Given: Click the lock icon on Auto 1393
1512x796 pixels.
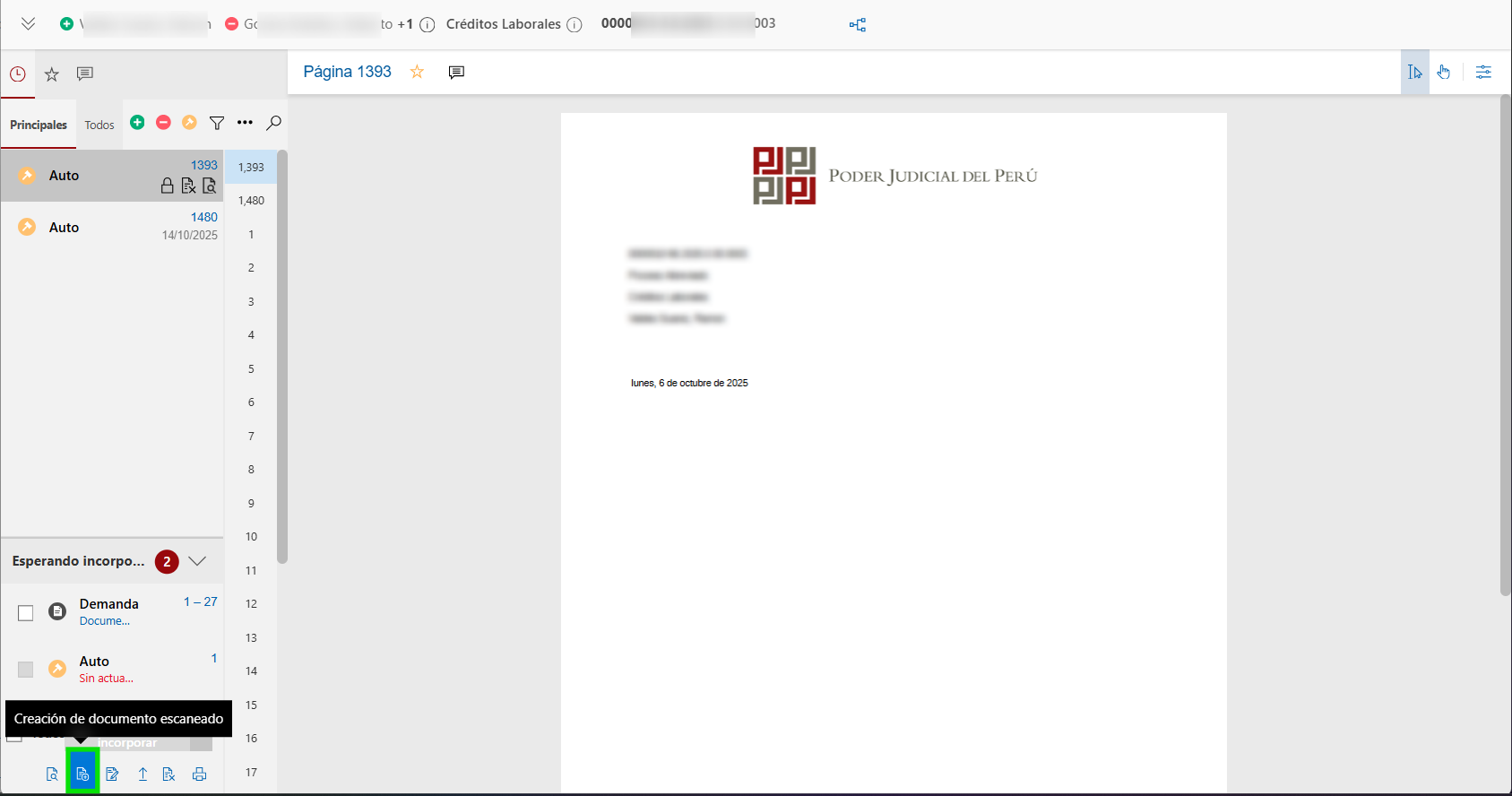Looking at the screenshot, I should [x=167, y=186].
